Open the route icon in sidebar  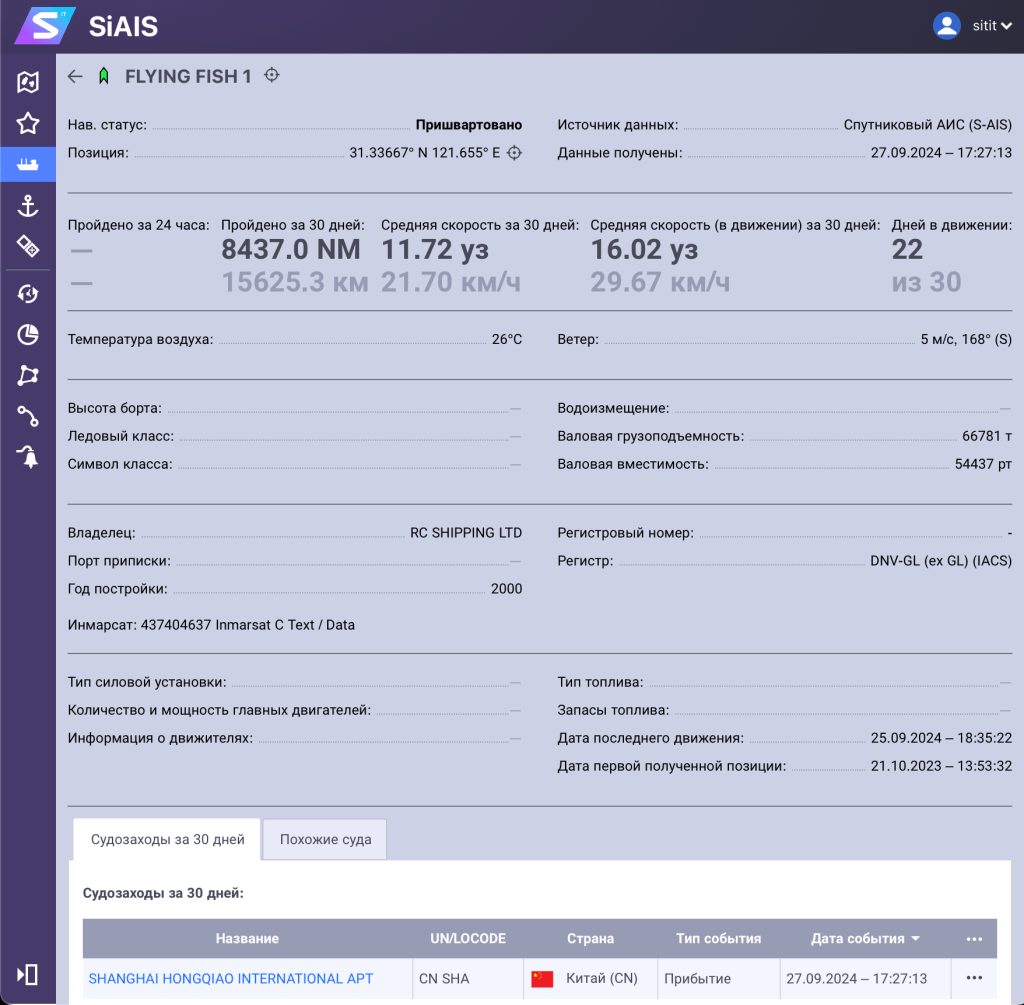tap(28, 416)
